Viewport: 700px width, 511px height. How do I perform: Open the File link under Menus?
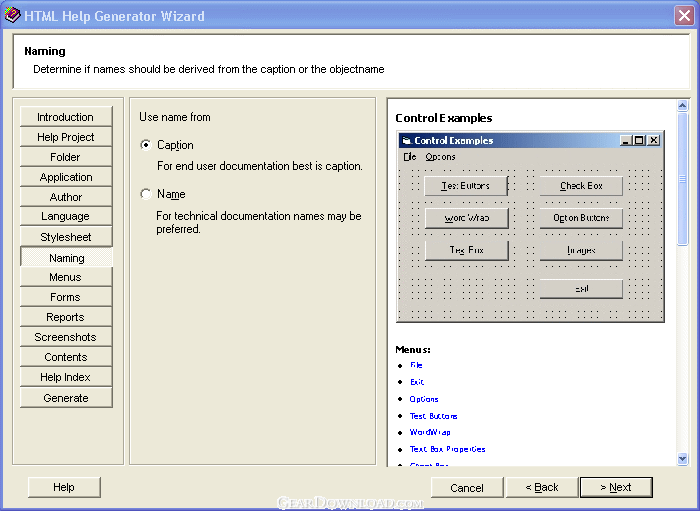click(416, 365)
